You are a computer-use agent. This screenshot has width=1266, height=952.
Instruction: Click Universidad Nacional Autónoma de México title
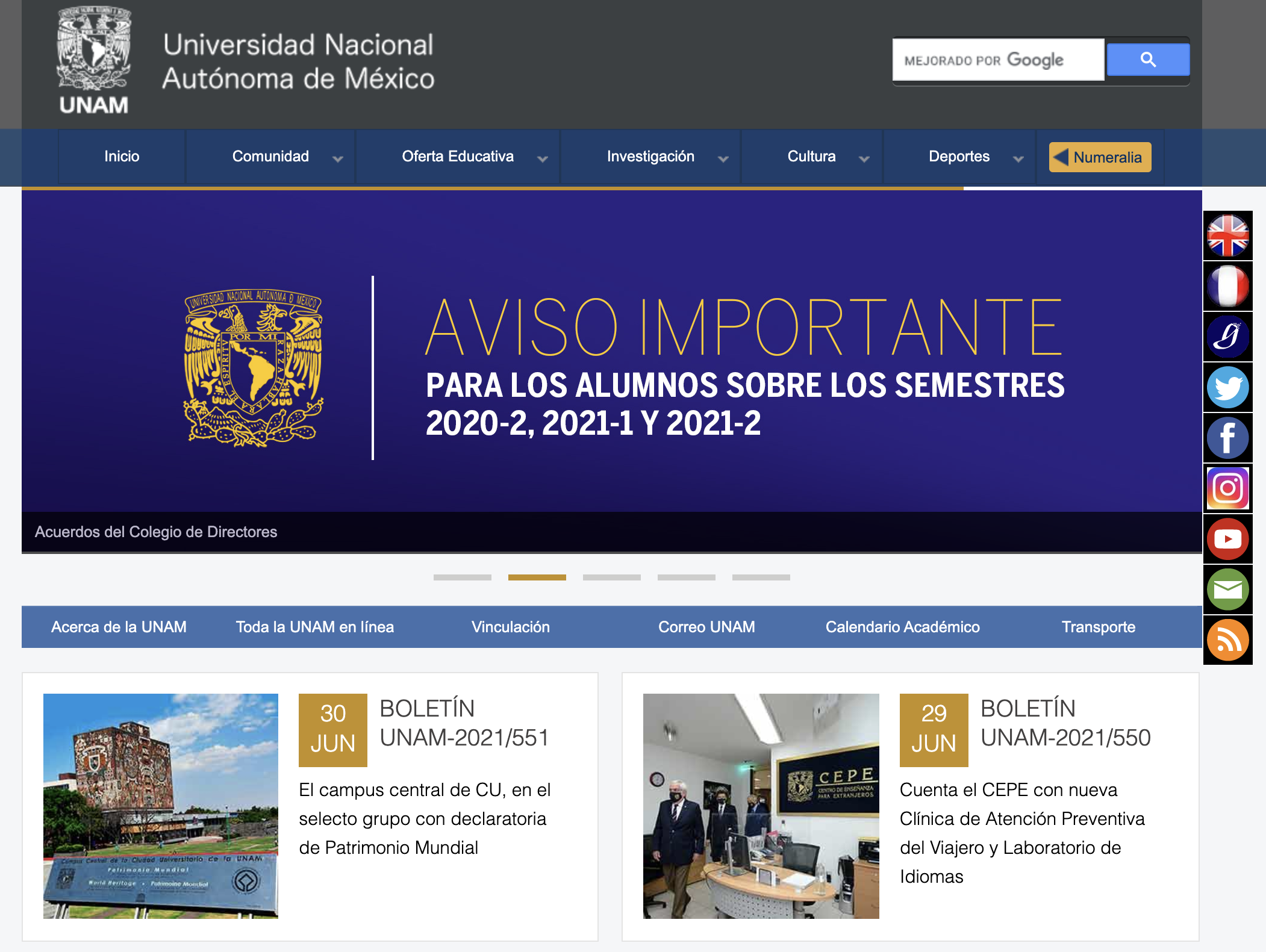pyautogui.click(x=298, y=61)
